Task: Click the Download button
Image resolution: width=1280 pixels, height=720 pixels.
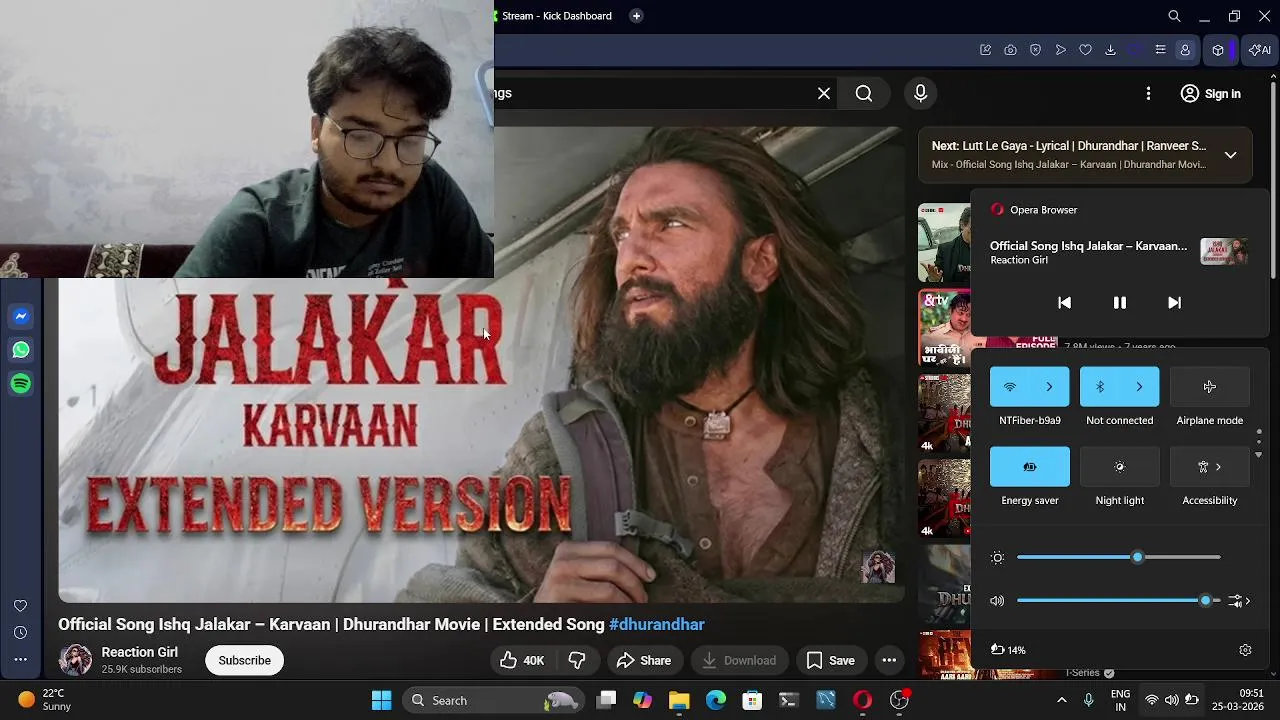Action: 739,660
